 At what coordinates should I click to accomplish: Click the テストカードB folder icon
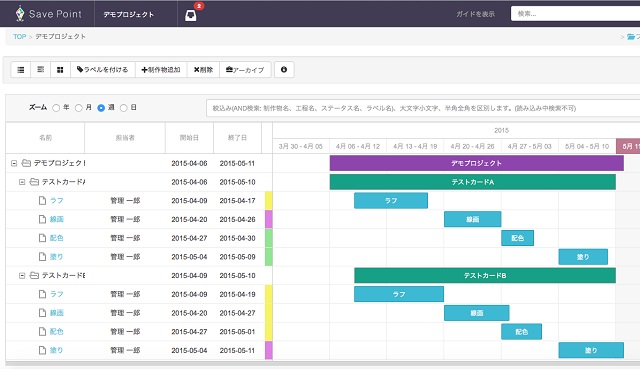click(x=34, y=275)
